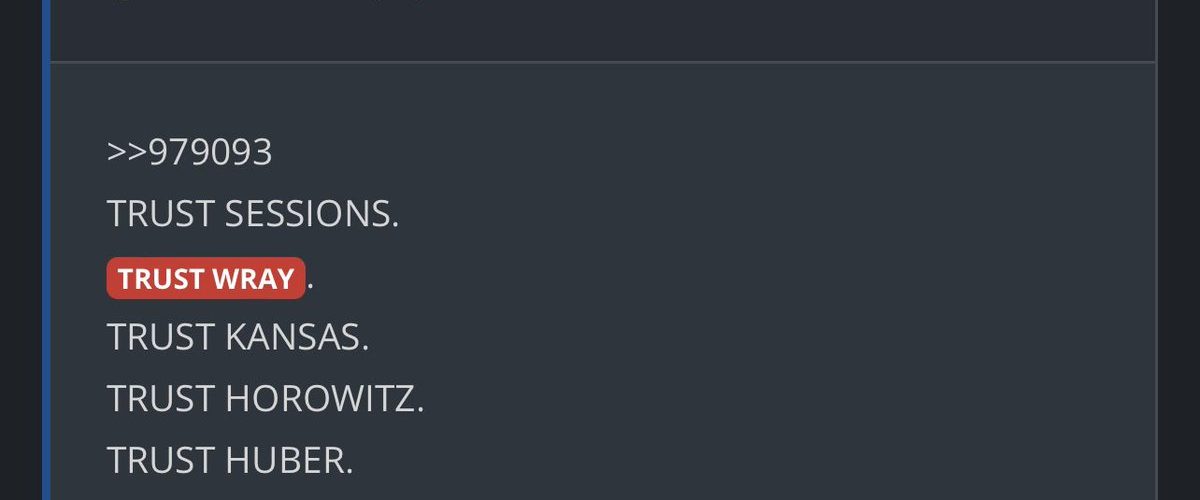Click the horizontal divider line above the post
This screenshot has width=1200, height=500.
click(x=600, y=62)
